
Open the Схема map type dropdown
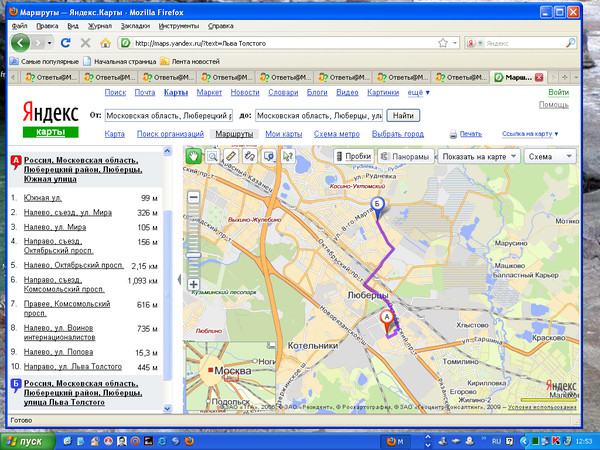click(549, 157)
